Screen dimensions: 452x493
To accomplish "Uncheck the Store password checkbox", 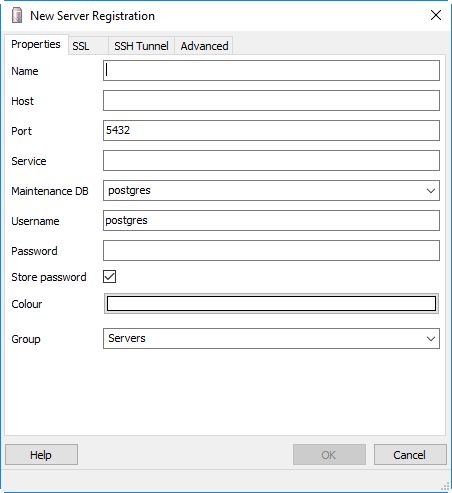I will tap(110, 277).
